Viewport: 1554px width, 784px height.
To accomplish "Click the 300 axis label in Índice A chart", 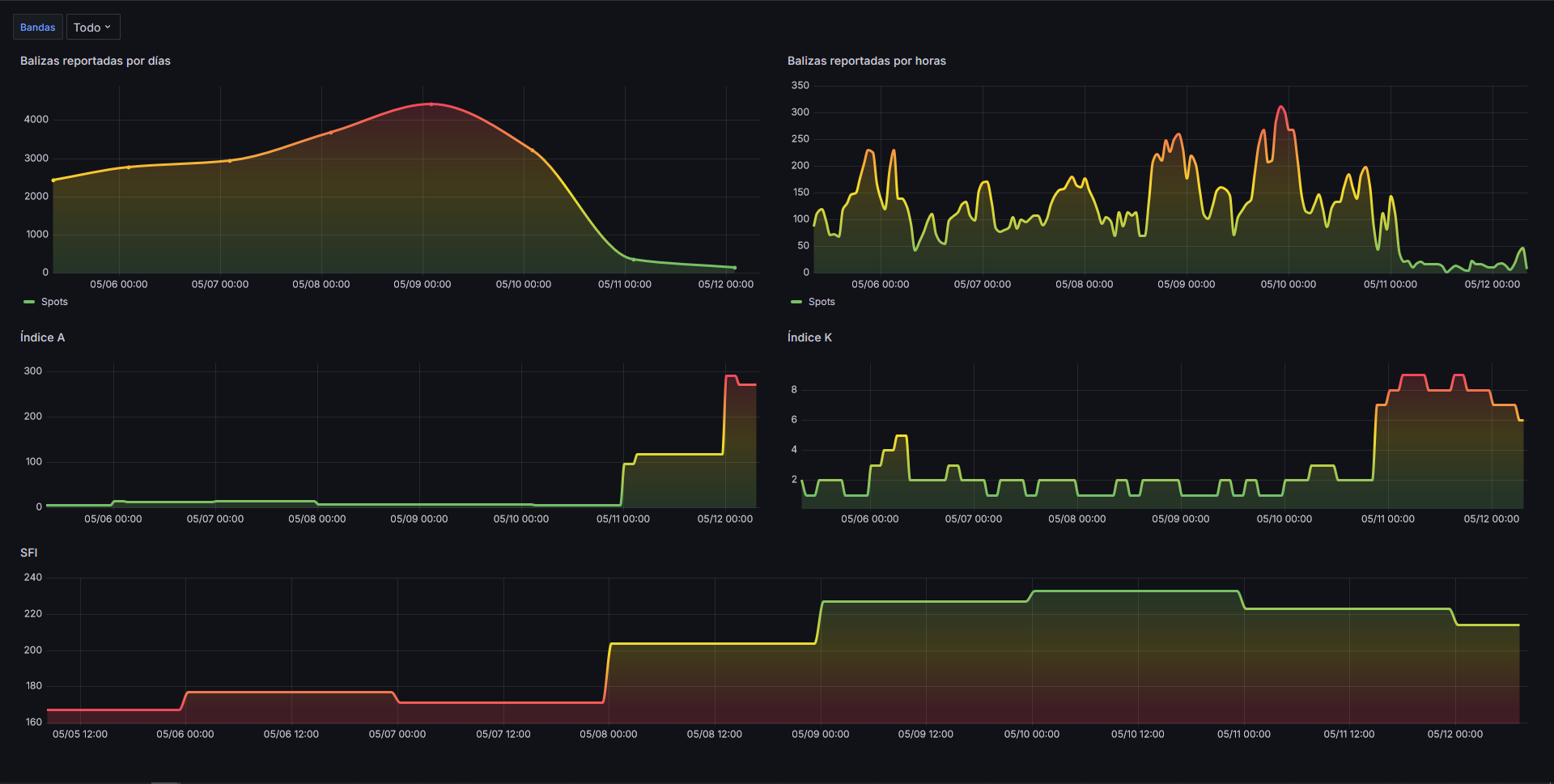I will point(33,371).
